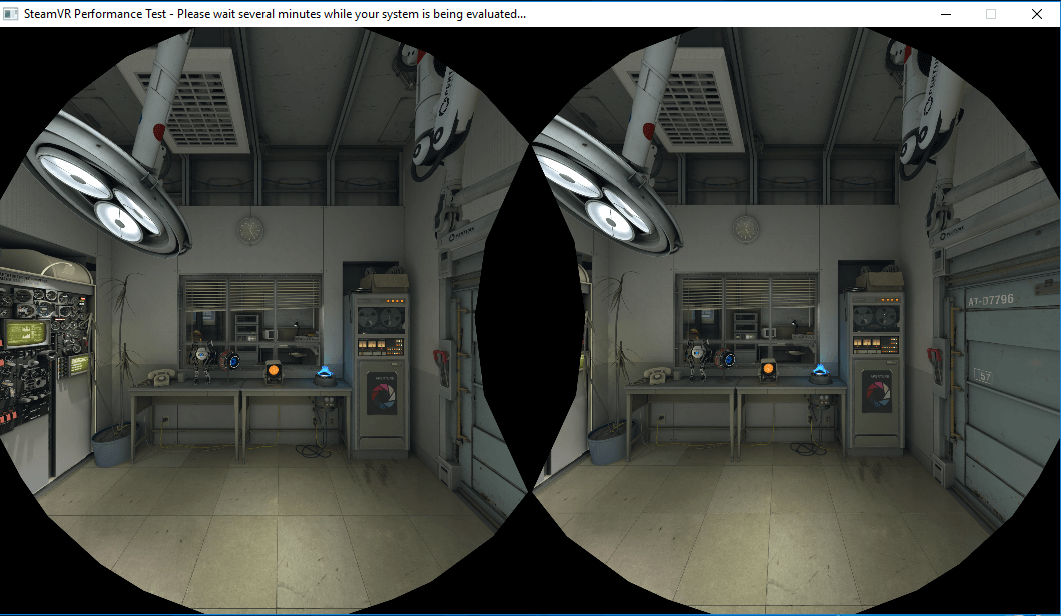Click the potted plant in left eye view
Viewport: 1061px width, 616px height.
tap(115, 370)
